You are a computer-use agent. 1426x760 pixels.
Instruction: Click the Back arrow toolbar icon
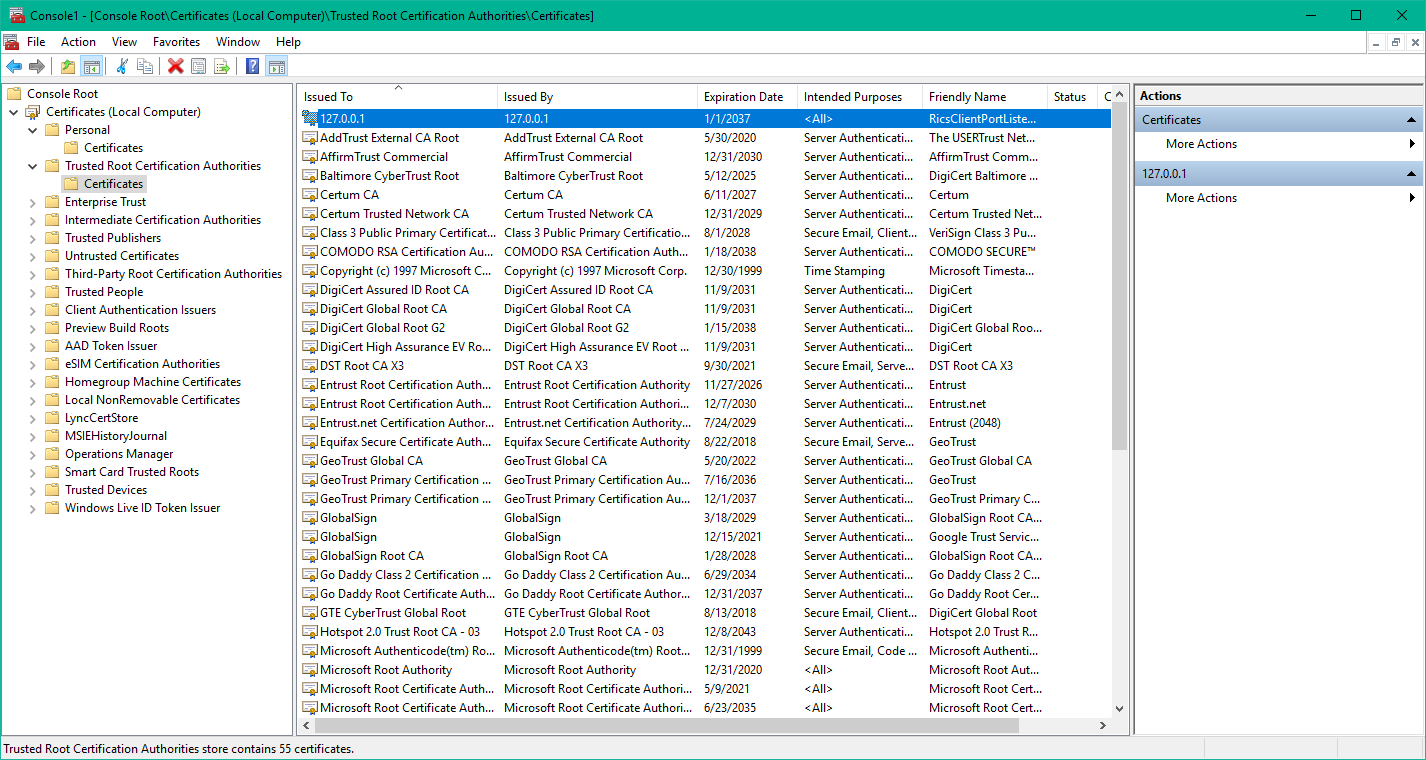click(x=14, y=66)
